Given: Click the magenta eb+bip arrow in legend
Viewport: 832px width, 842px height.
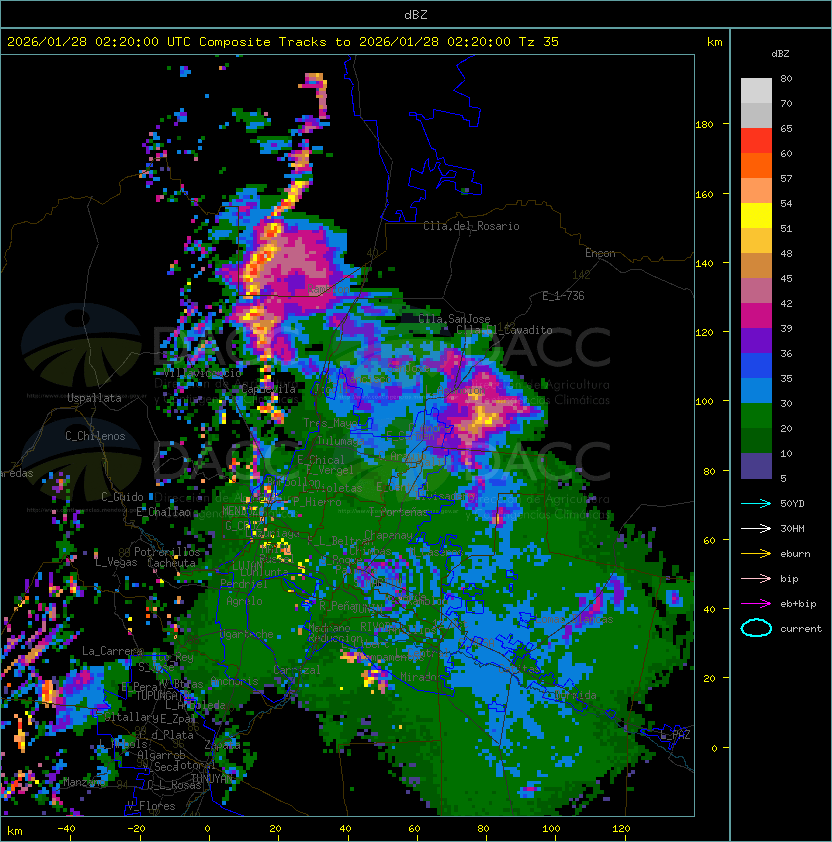Looking at the screenshot, I should click(756, 604).
